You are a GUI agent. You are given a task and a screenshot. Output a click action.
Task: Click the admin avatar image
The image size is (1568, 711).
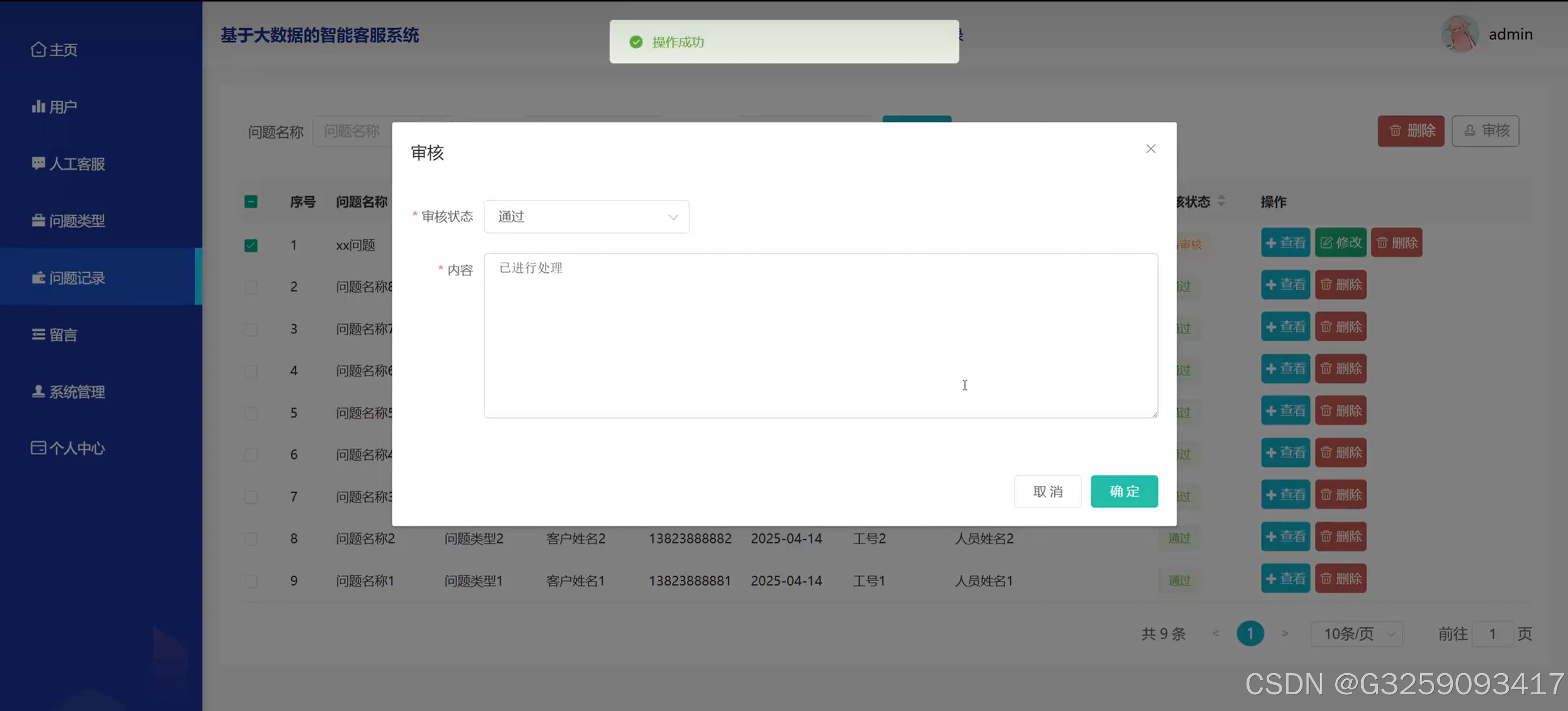(1459, 34)
